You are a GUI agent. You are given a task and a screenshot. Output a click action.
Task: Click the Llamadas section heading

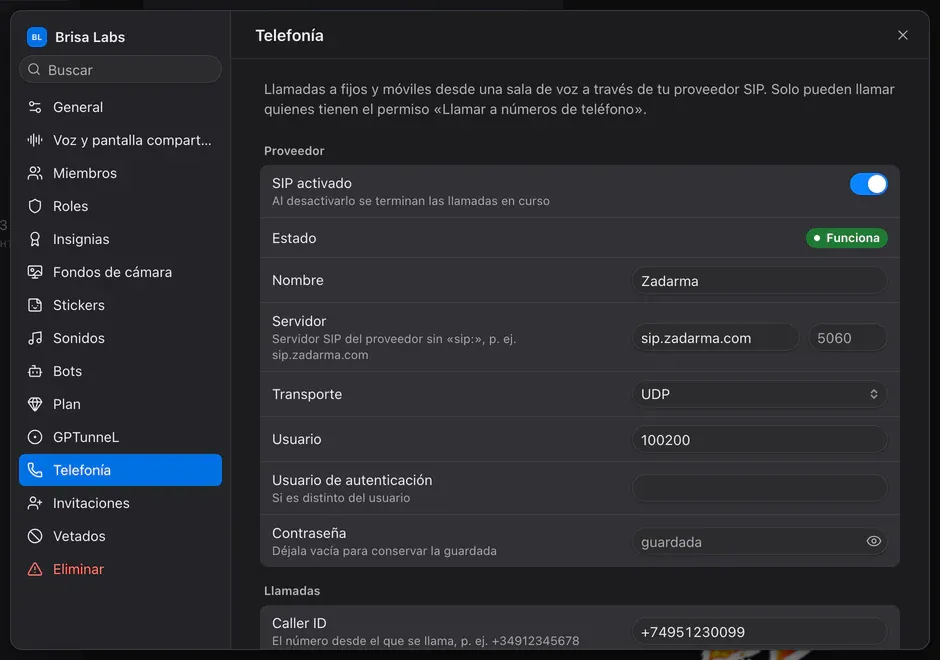coord(292,591)
